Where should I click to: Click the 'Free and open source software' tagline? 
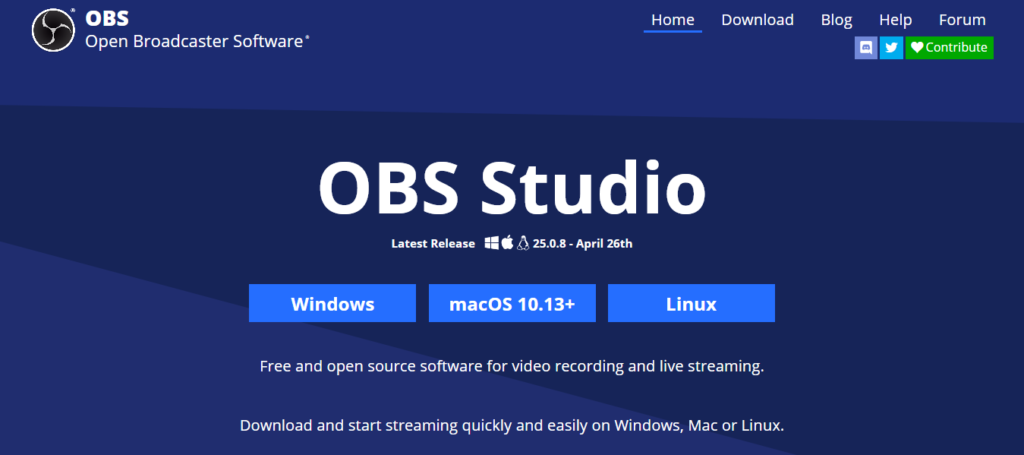click(x=512, y=366)
